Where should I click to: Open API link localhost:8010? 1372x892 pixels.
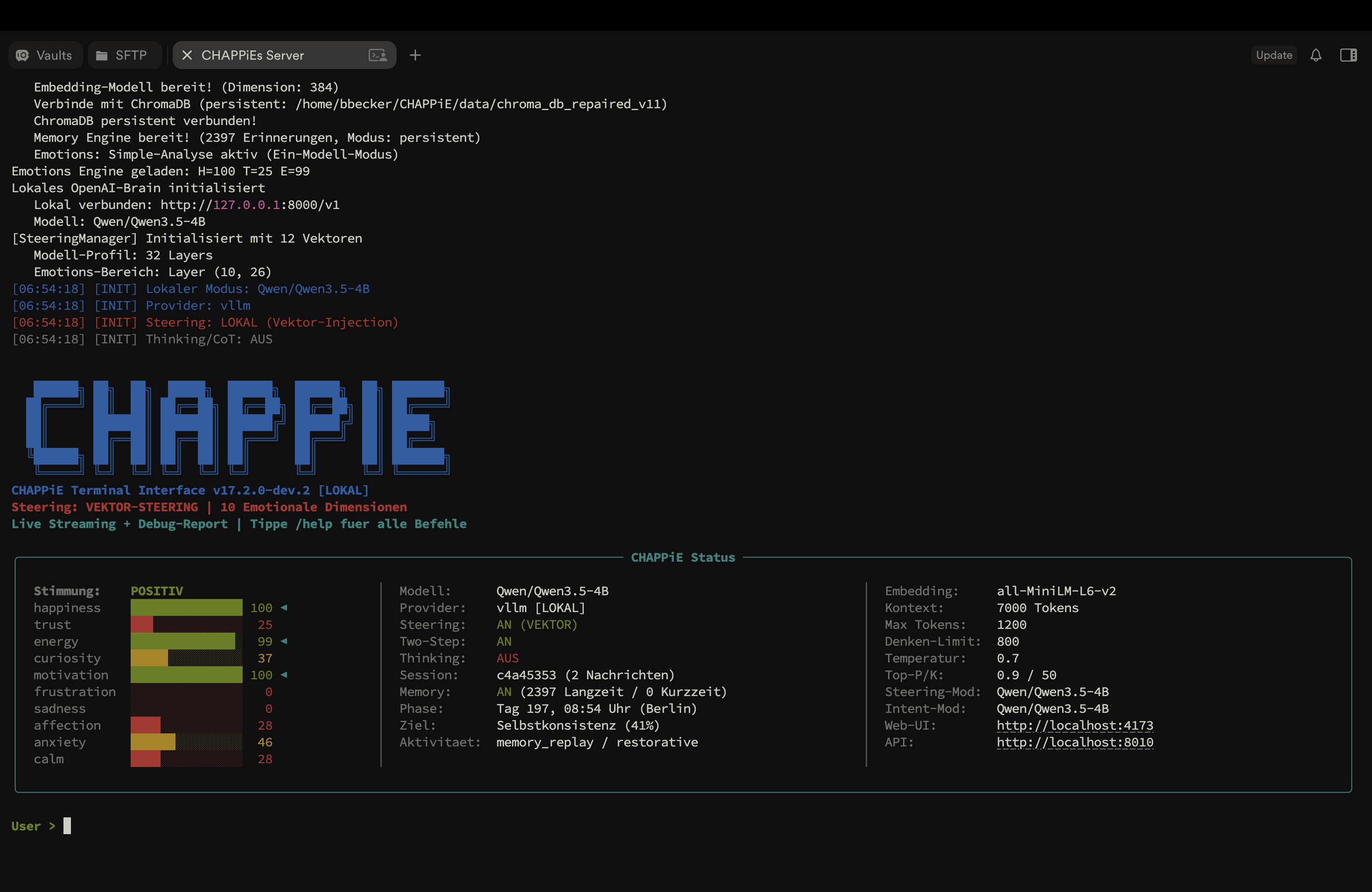1075,742
